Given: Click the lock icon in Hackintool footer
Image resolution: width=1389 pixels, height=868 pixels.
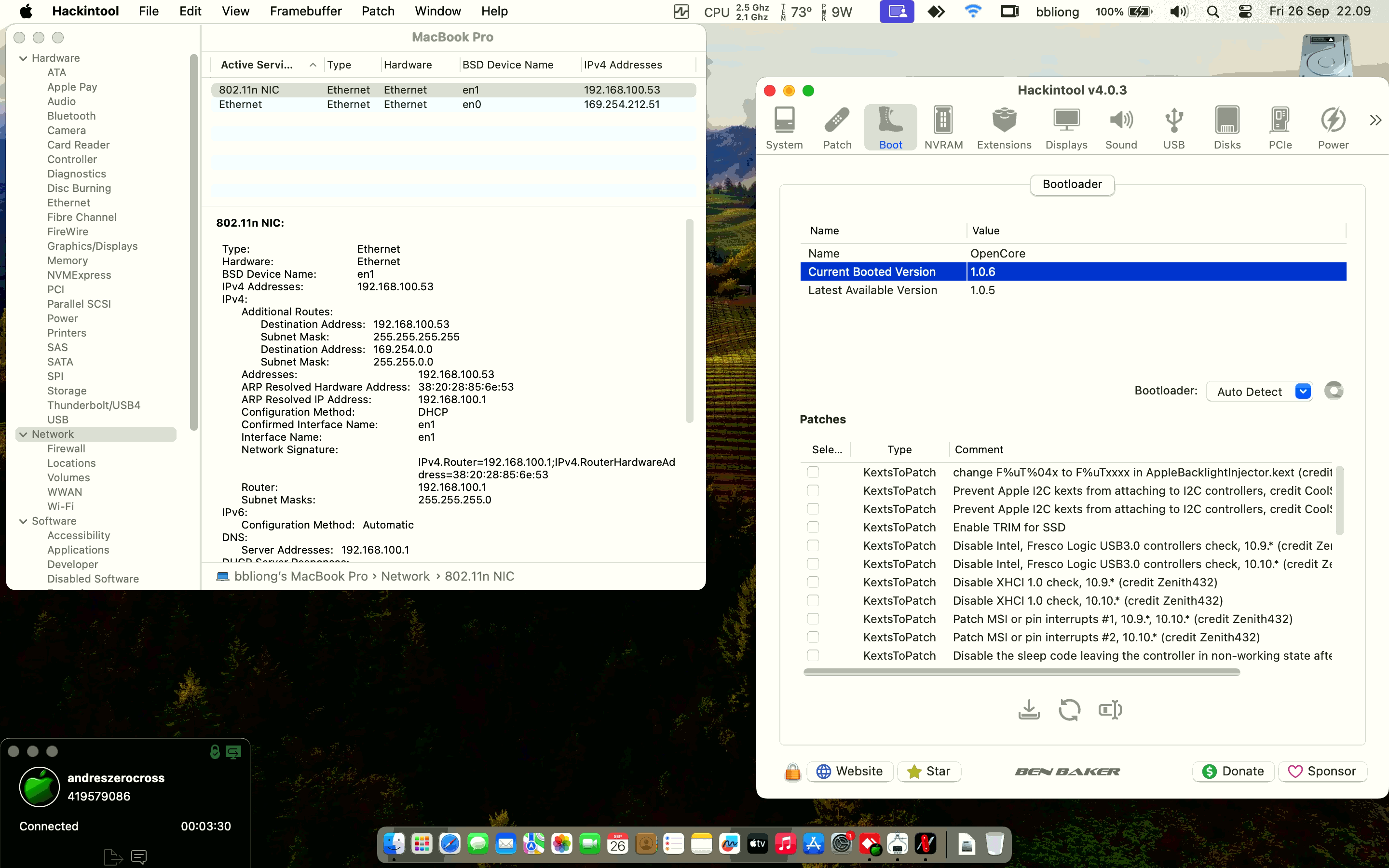Looking at the screenshot, I should tap(792, 772).
